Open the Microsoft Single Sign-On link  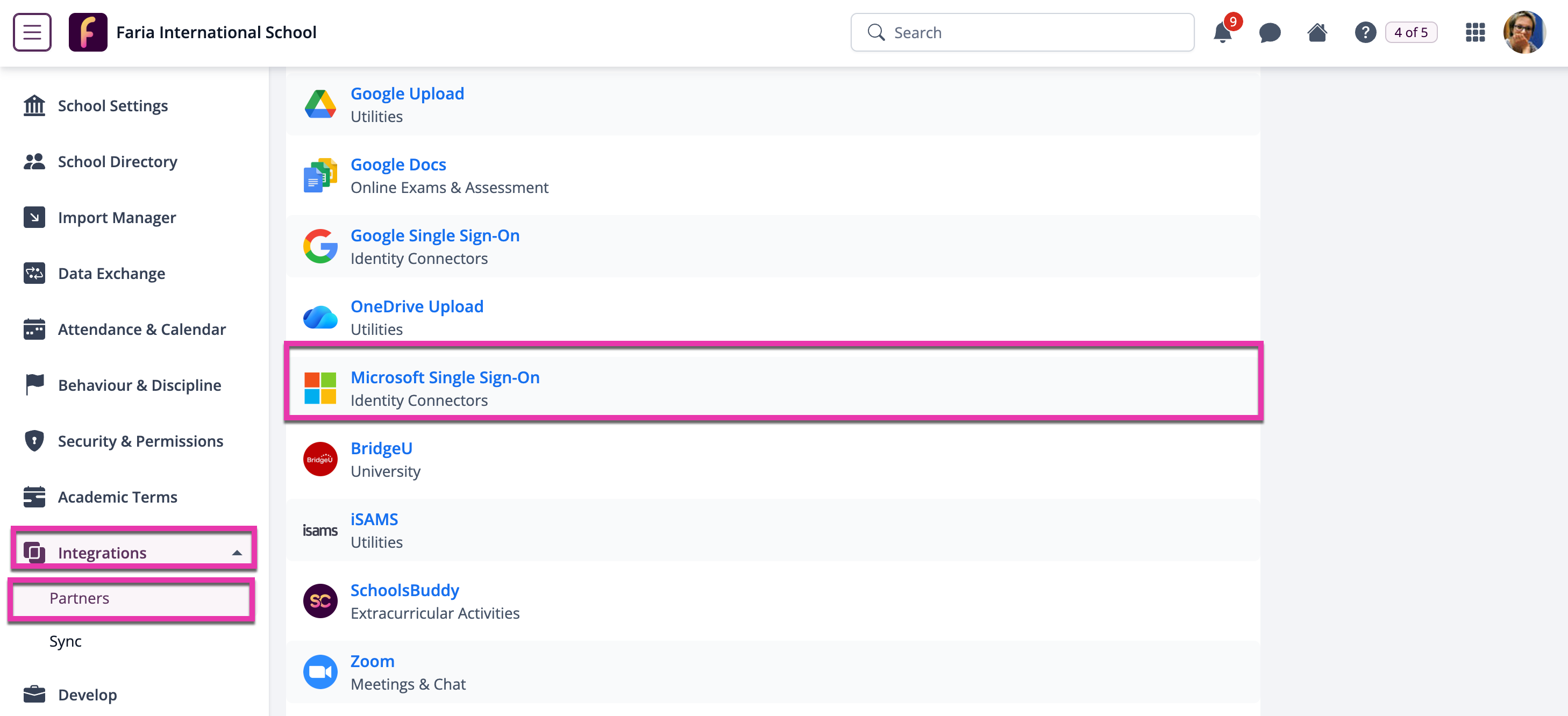pos(445,378)
